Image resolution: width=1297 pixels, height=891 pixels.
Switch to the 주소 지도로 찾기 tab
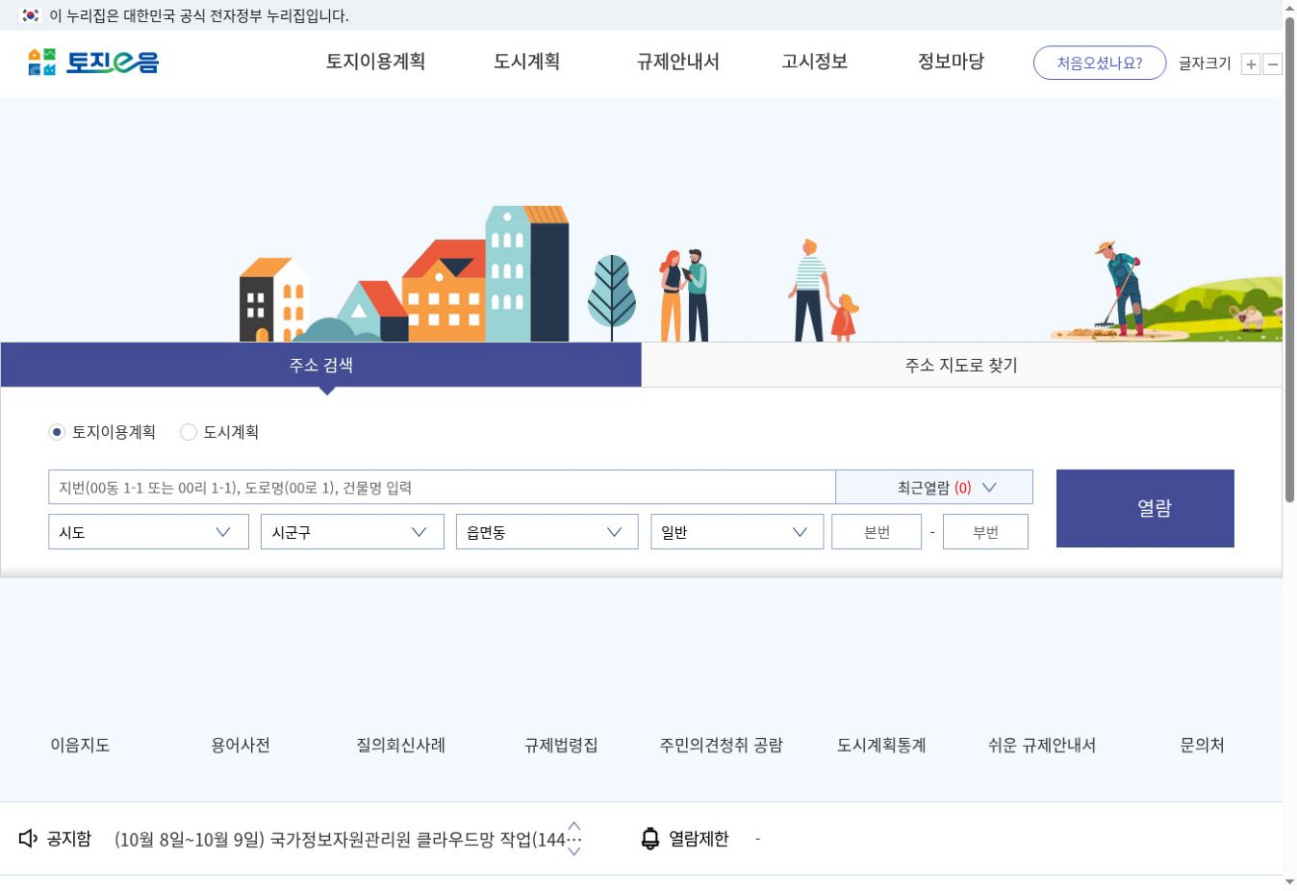961,365
